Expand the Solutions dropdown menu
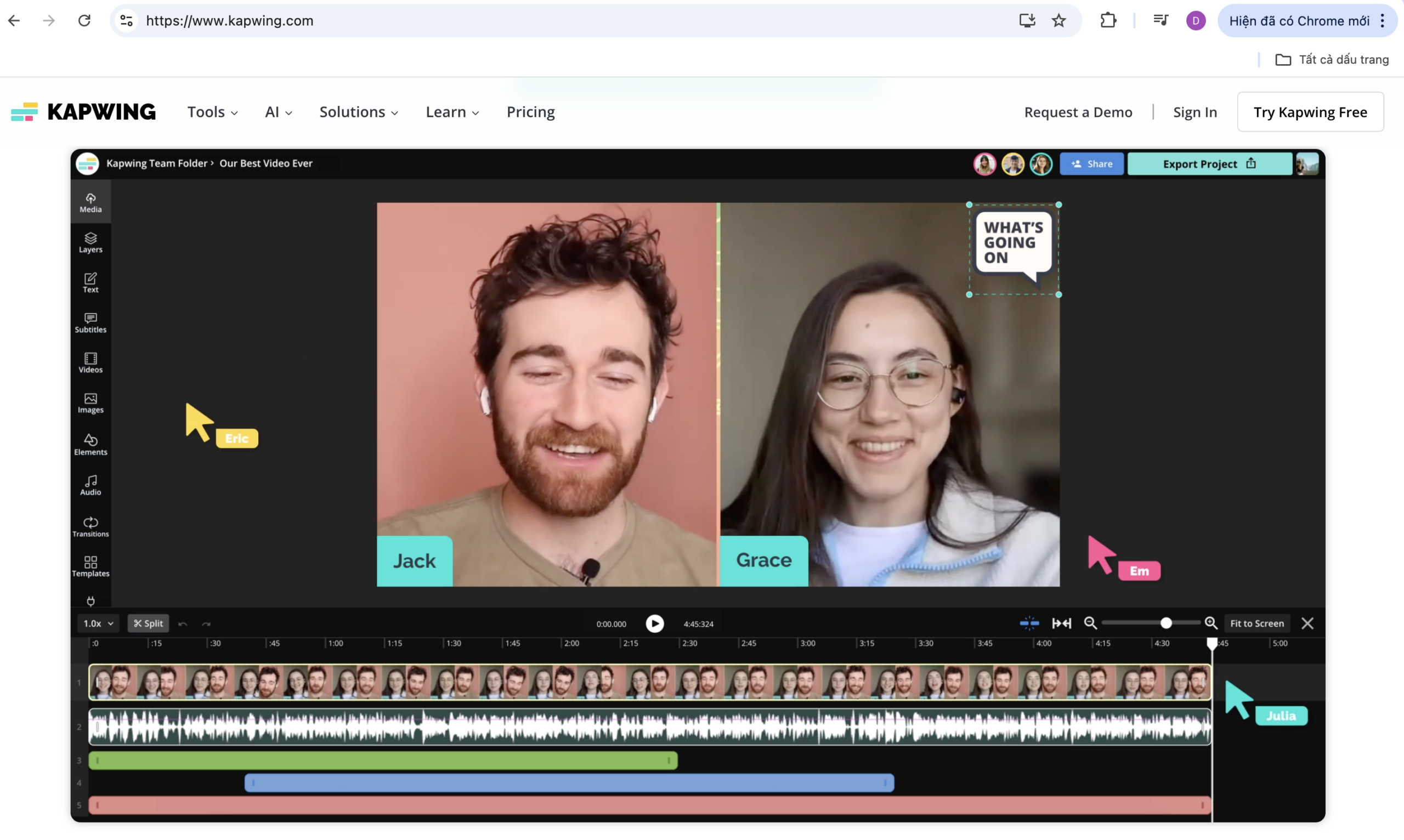 [359, 112]
